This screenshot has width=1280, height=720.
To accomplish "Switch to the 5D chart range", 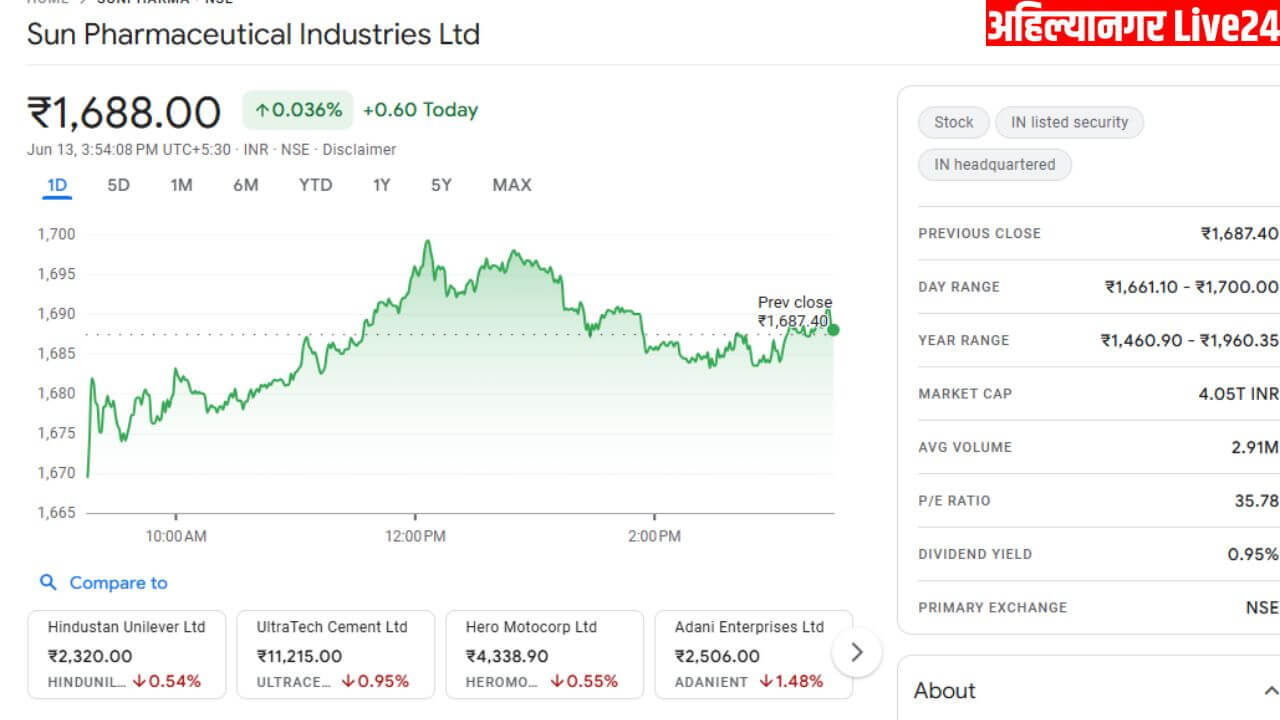I will (x=118, y=185).
